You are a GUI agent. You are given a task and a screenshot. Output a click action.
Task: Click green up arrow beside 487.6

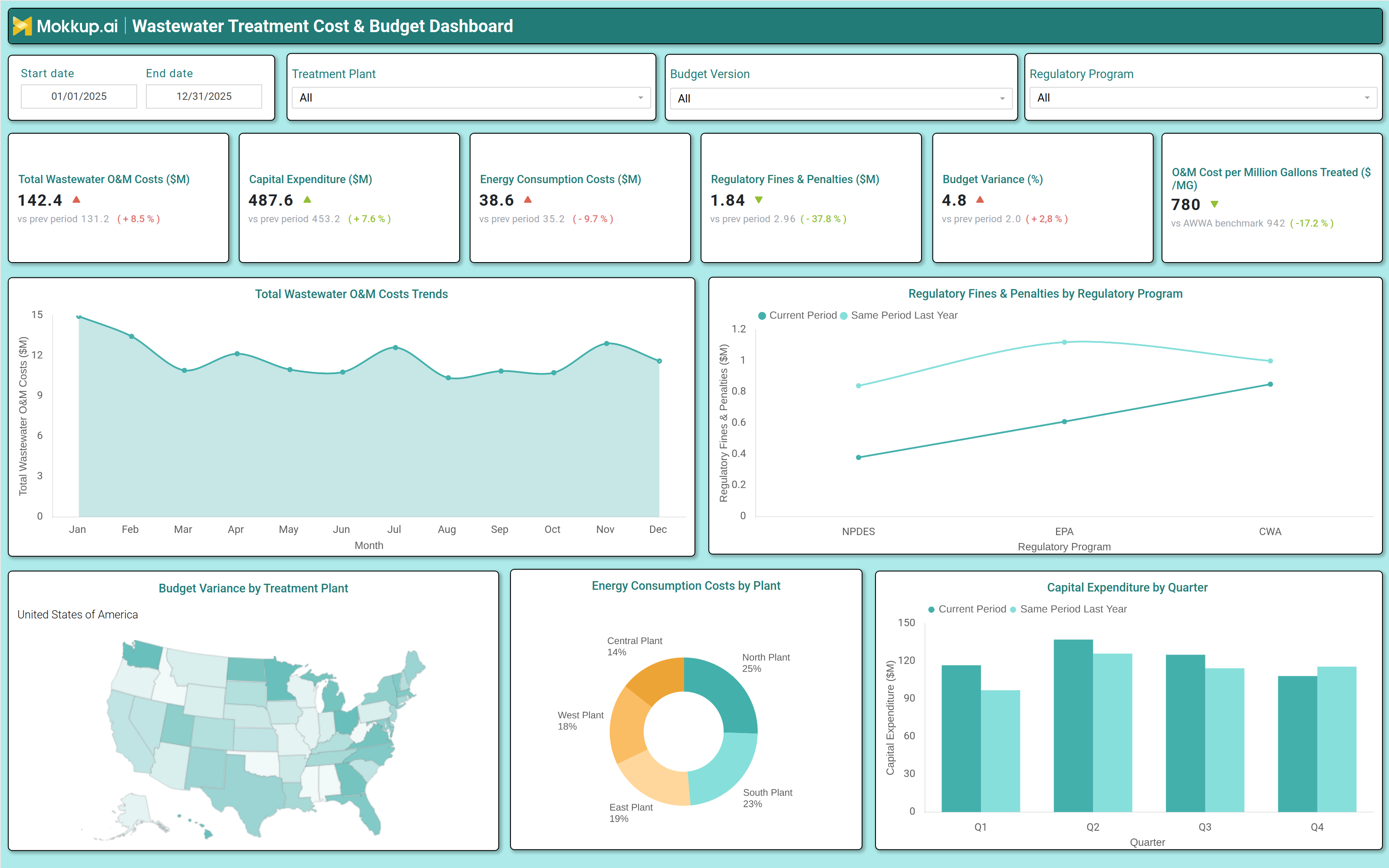pos(307,200)
